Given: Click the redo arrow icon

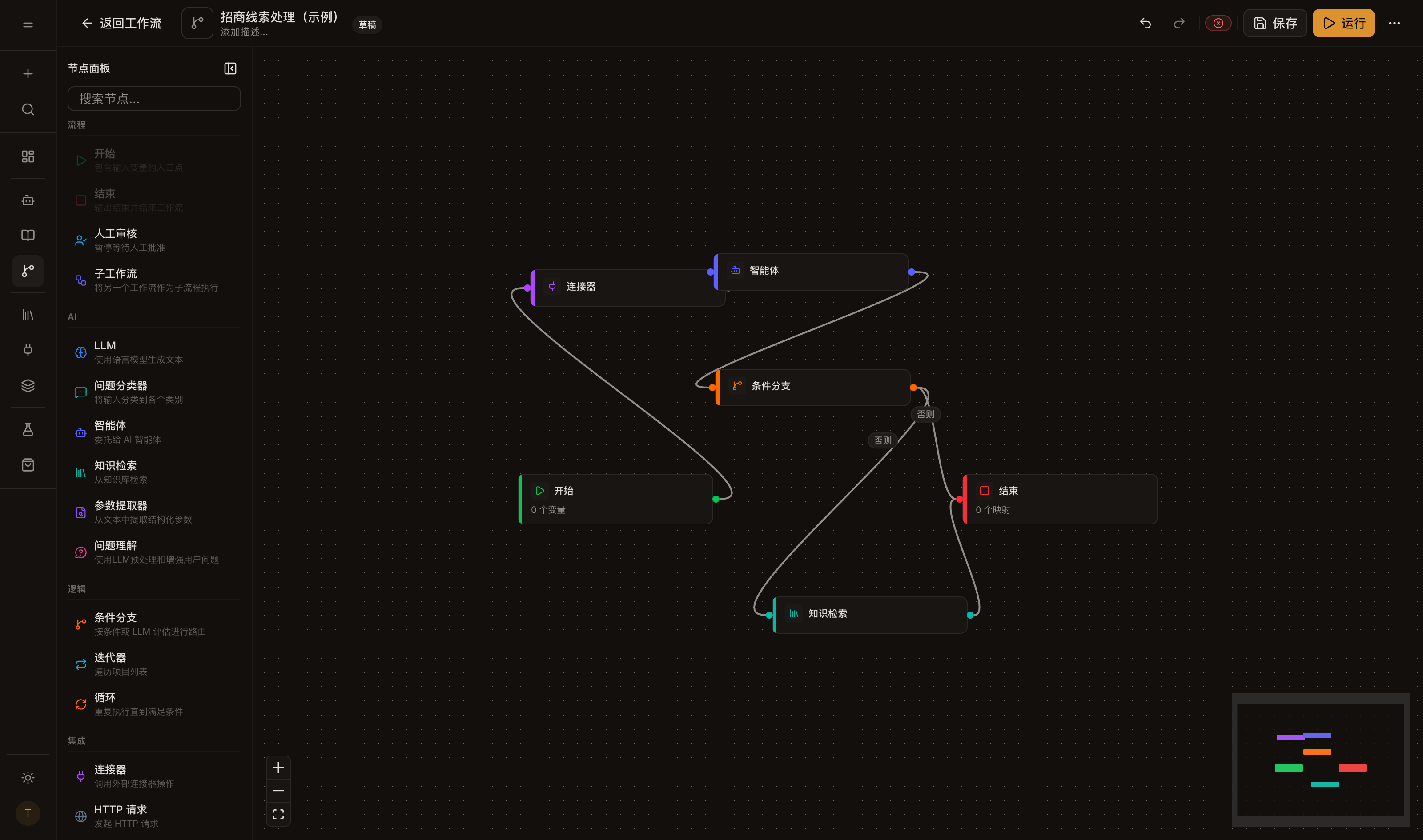Looking at the screenshot, I should [x=1179, y=23].
